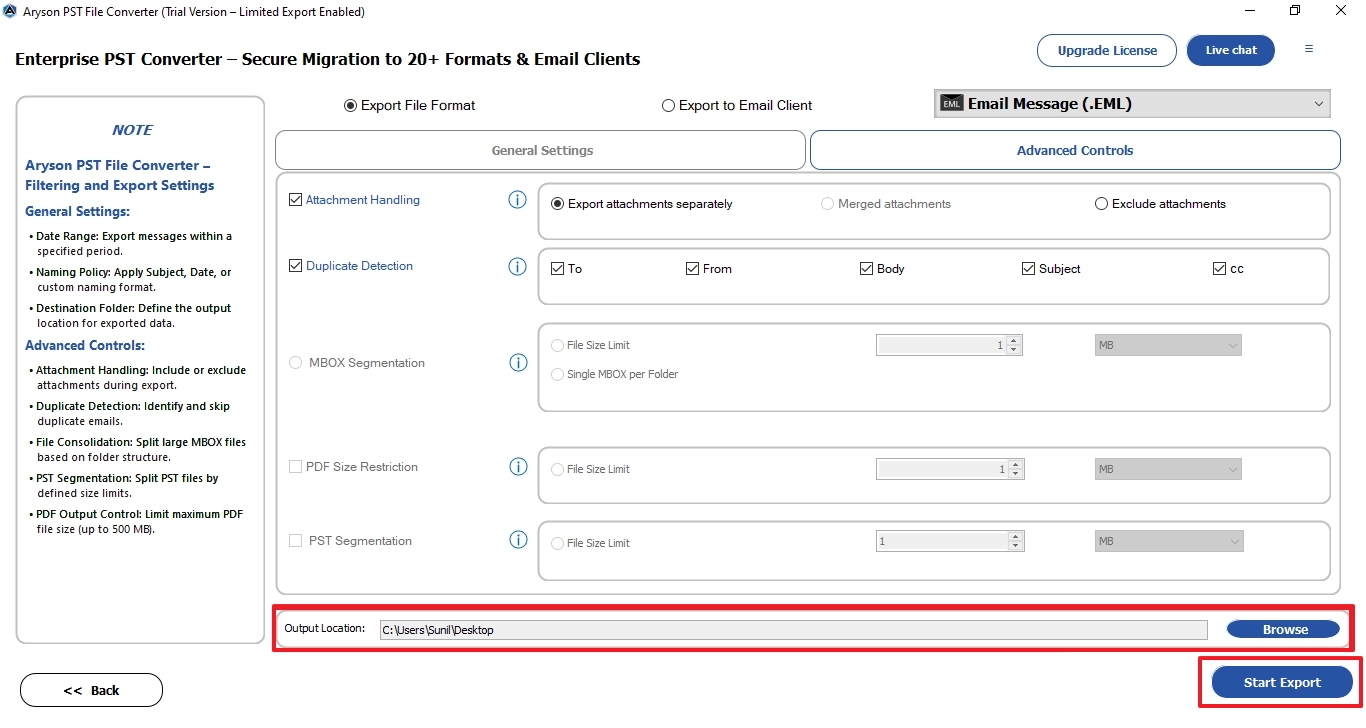
Task: Select PST File Size Limit radio
Action: [557, 543]
